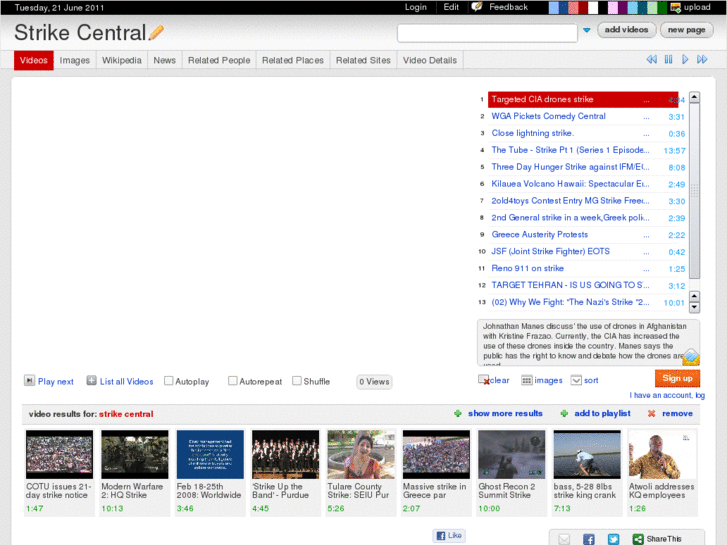Click the pencil icon beside Strike Central title
Screen dimensions: 727x545
156,32
